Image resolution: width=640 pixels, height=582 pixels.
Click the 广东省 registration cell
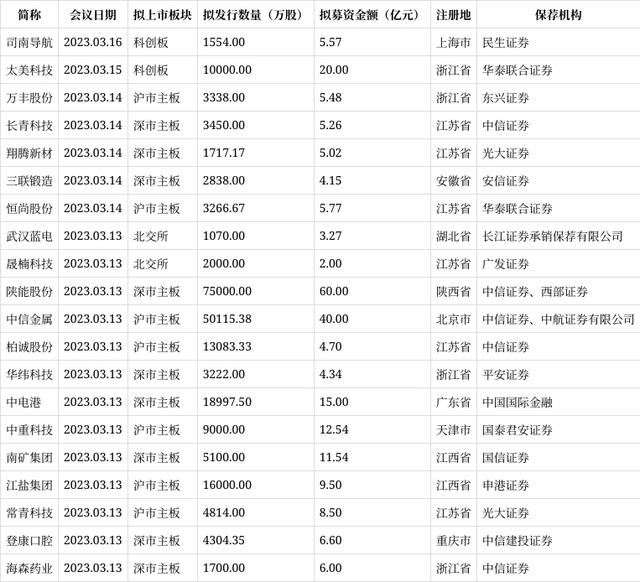(453, 402)
